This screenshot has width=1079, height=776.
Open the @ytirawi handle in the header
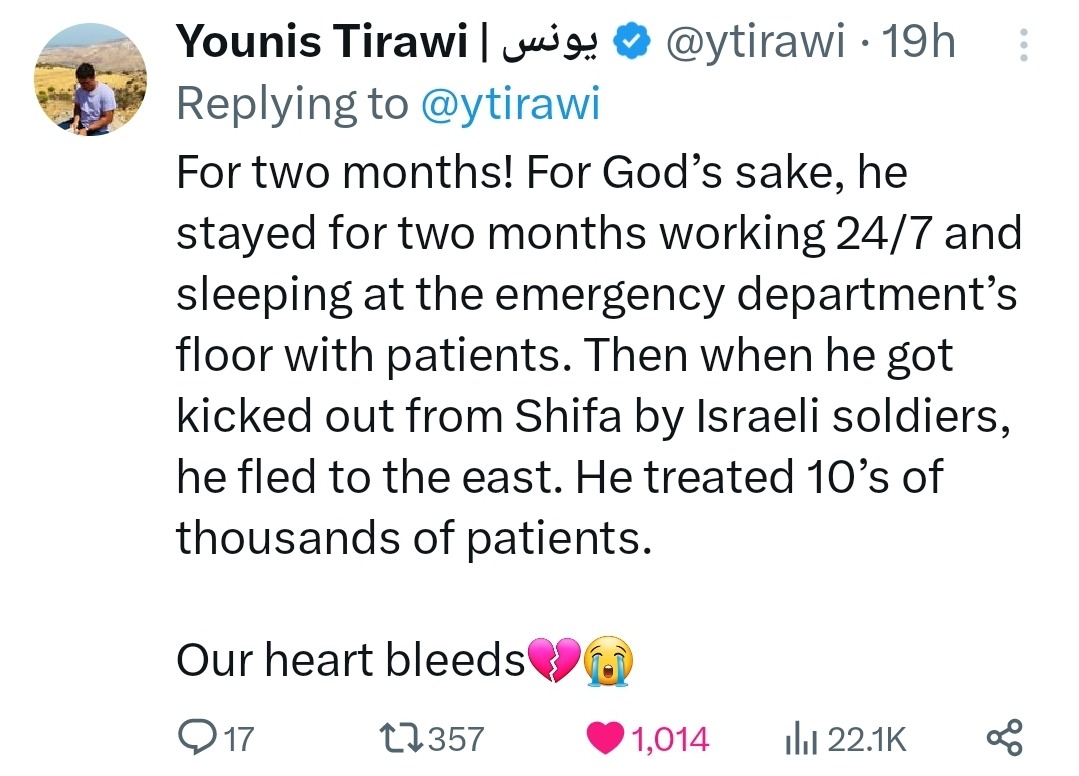tap(750, 44)
